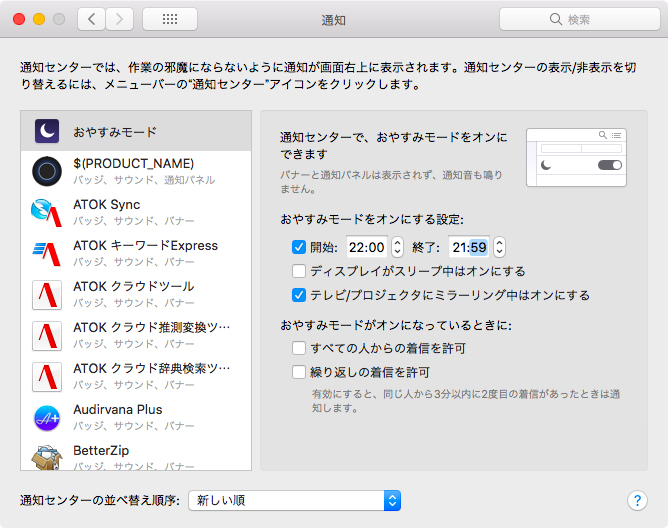This screenshot has width=668, height=528.
Task: Select the おやすみモード row
Action: tap(136, 131)
